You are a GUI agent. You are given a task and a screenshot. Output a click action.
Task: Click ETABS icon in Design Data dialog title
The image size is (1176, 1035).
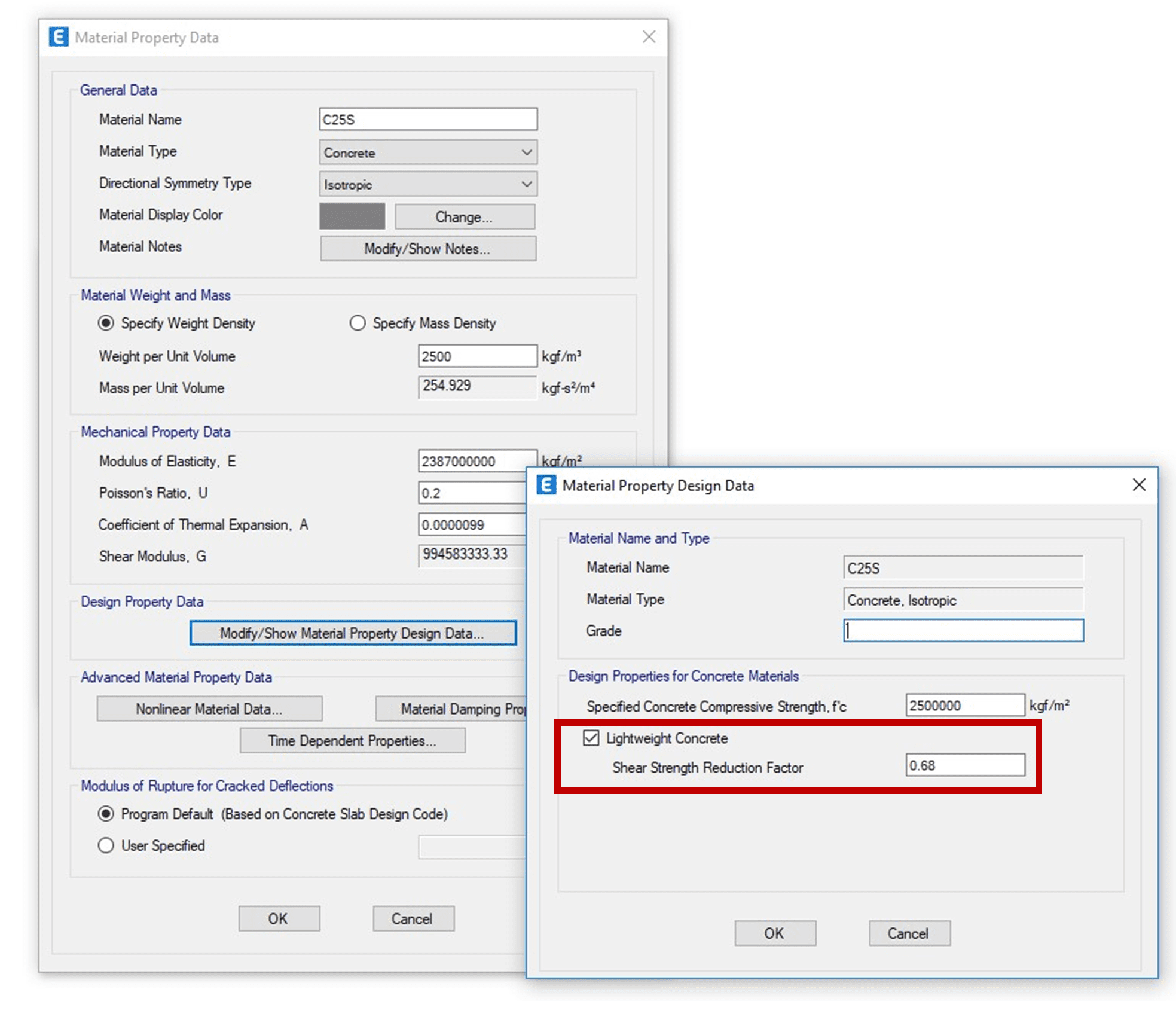[x=546, y=485]
